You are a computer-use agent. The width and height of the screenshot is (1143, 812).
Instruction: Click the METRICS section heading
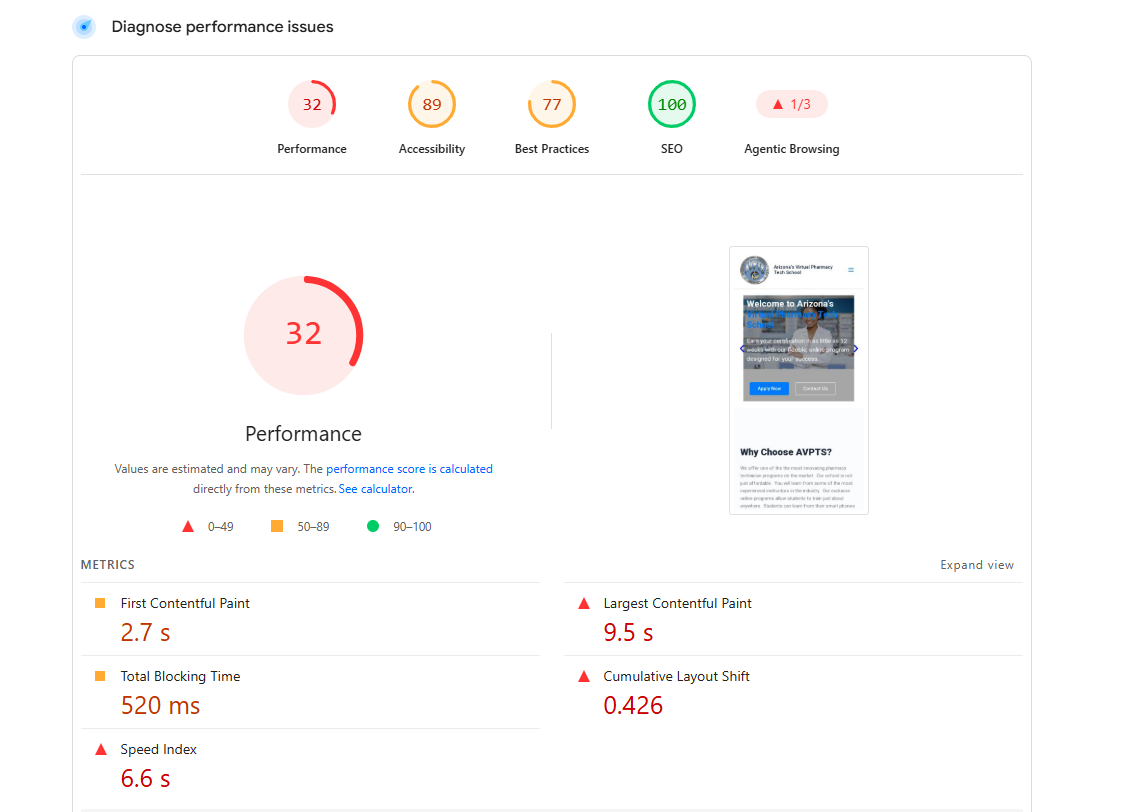click(x=108, y=565)
